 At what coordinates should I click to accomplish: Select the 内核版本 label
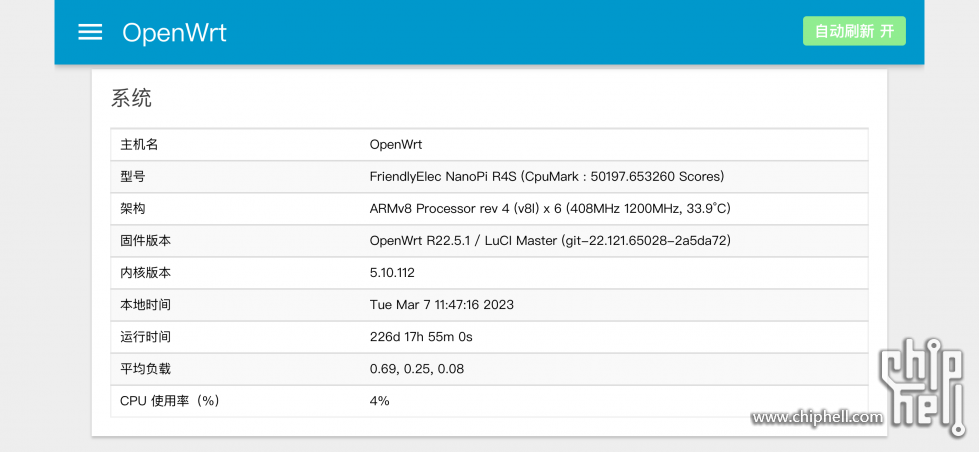(x=145, y=273)
